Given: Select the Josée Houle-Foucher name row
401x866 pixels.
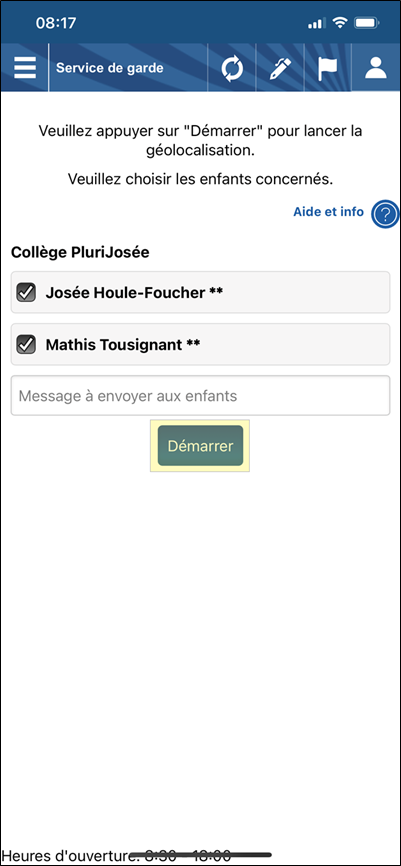Looking at the screenshot, I should point(200,292).
